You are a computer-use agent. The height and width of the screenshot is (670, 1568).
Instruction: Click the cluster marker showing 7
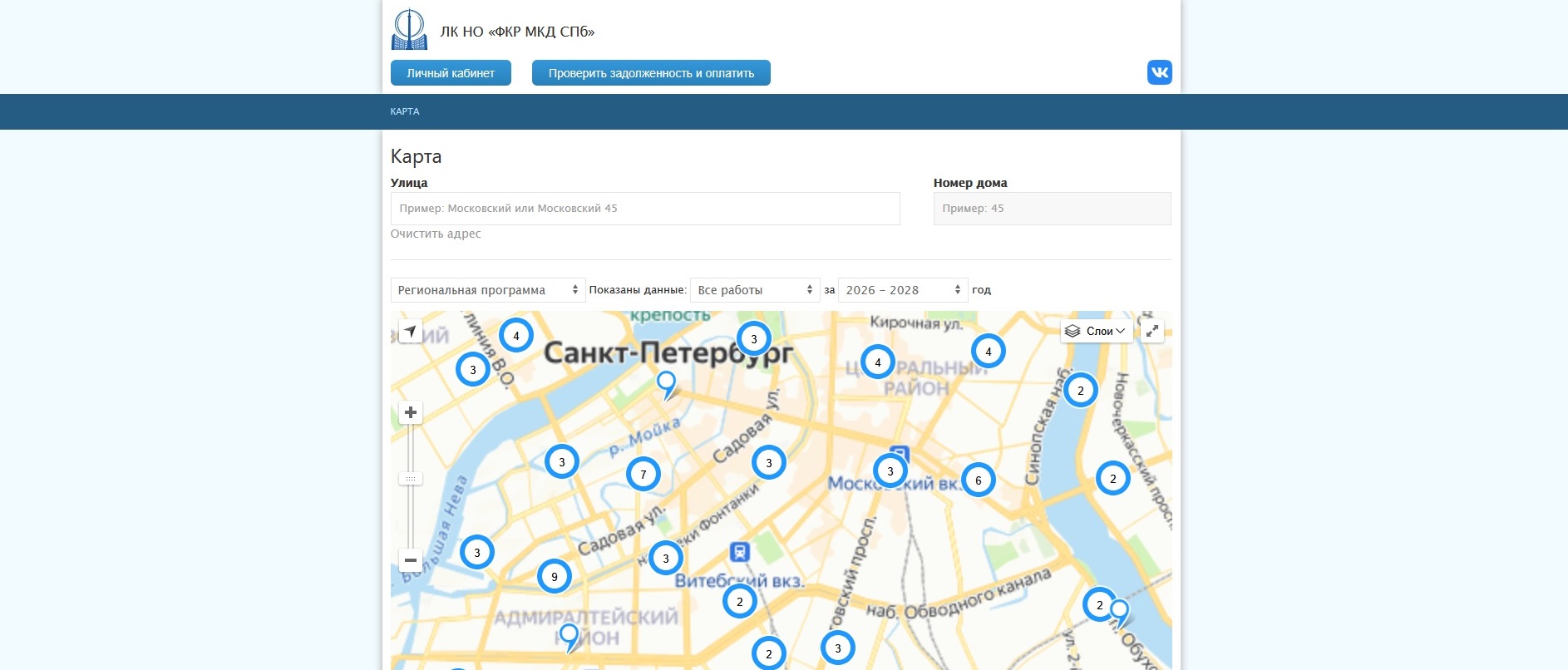point(643,475)
